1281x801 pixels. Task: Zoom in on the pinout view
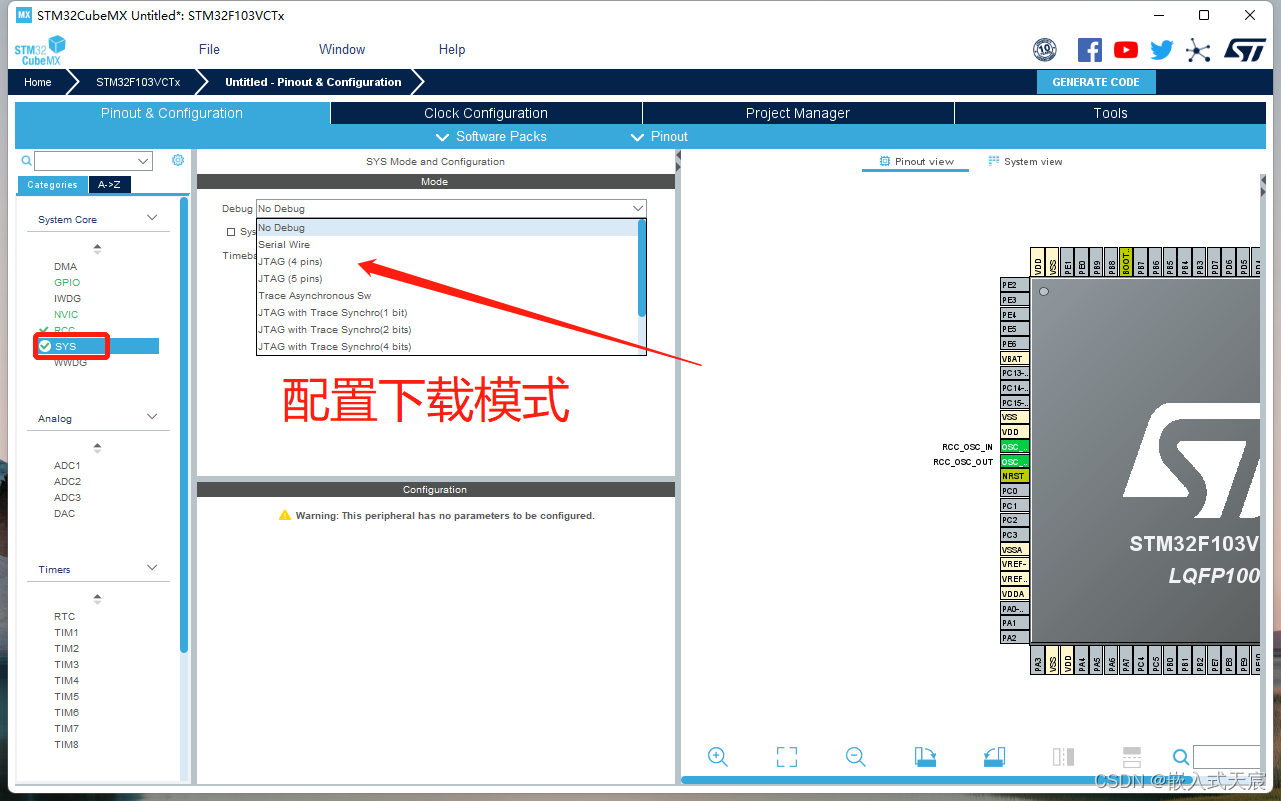[x=717, y=757]
